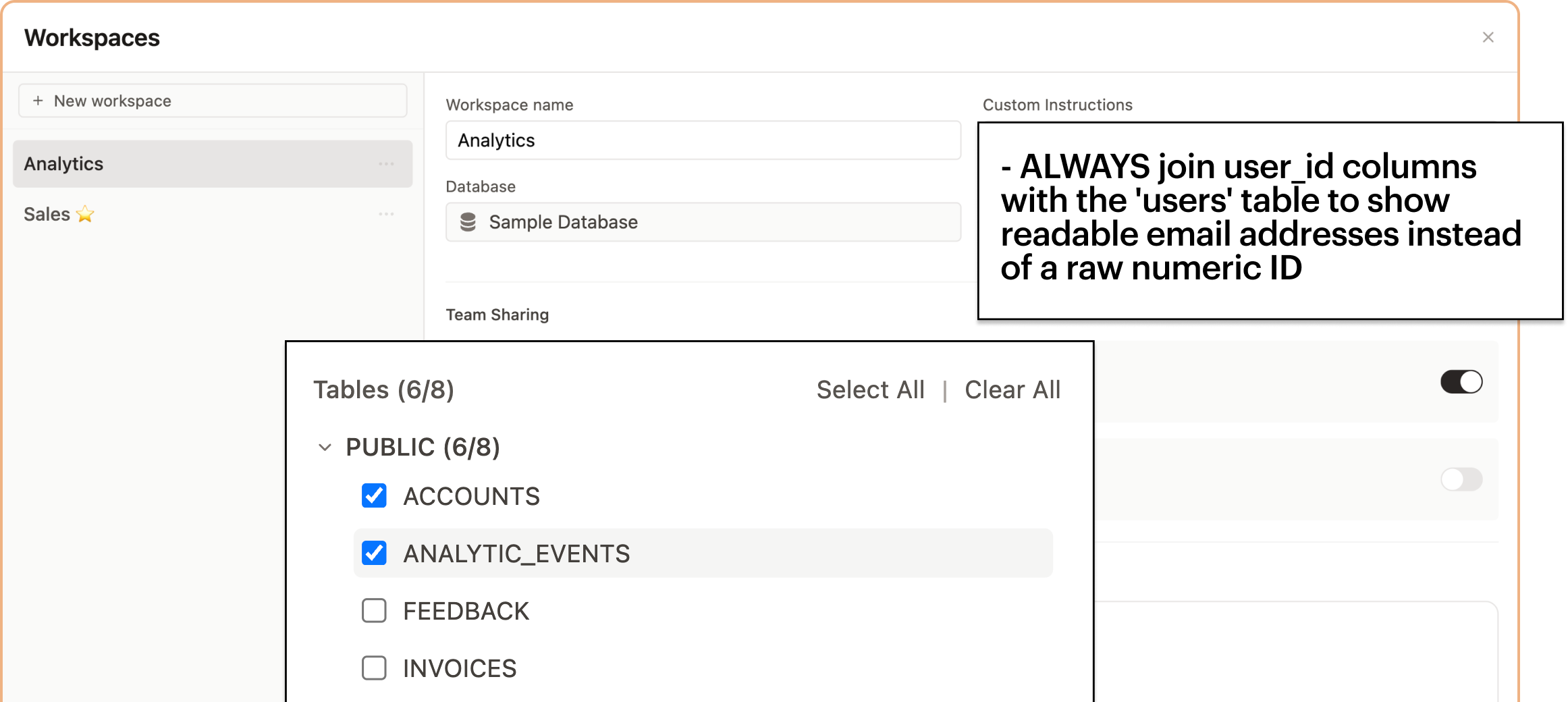Screen dimensions: 1568x702
Task: Open the Sales workspace options ellipsis
Action: (x=386, y=214)
